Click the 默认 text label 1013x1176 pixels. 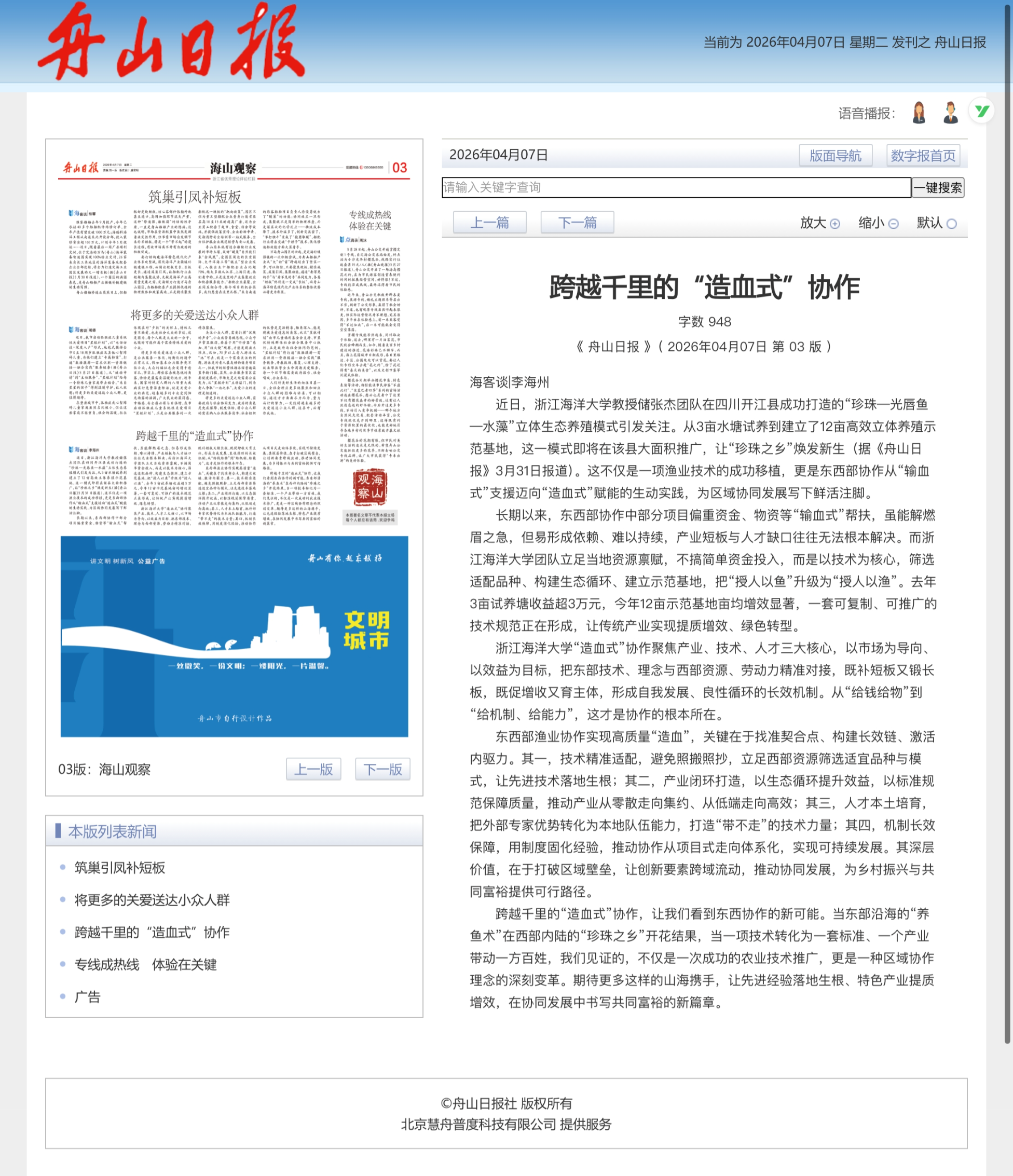point(929,223)
